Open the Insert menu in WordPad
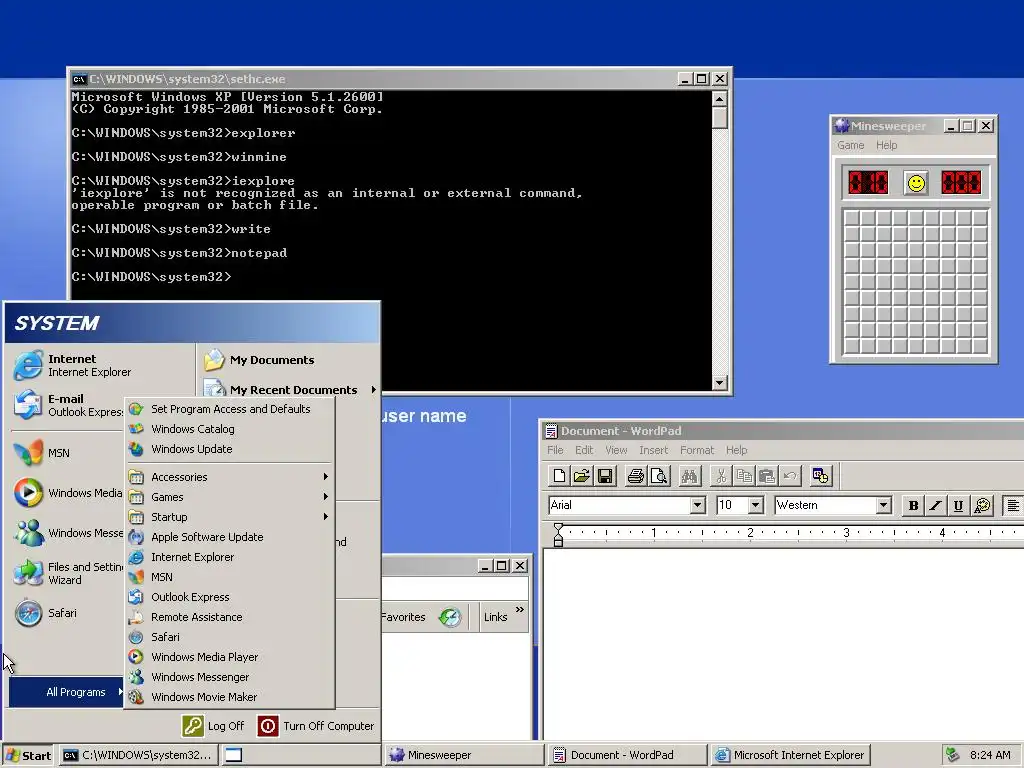Viewport: 1024px width, 768px height. 653,450
